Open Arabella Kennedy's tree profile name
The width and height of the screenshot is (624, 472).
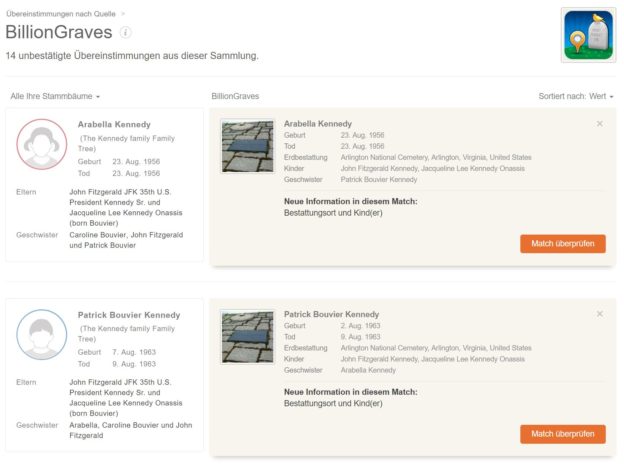(114, 124)
